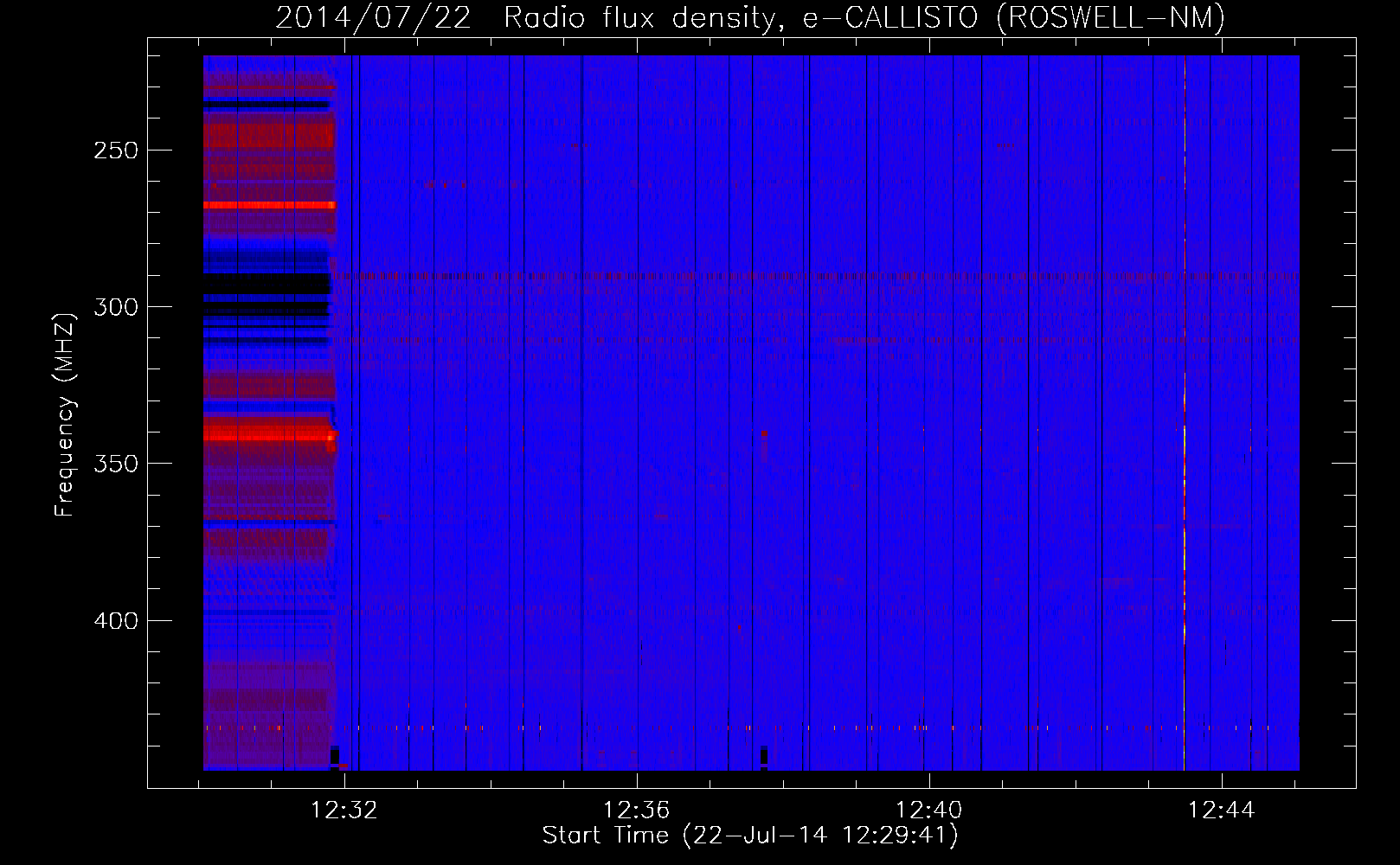Click the 'Start Time (22-Jul-14 12:29:41)' label
This screenshot has width=1400, height=865.
click(x=750, y=836)
